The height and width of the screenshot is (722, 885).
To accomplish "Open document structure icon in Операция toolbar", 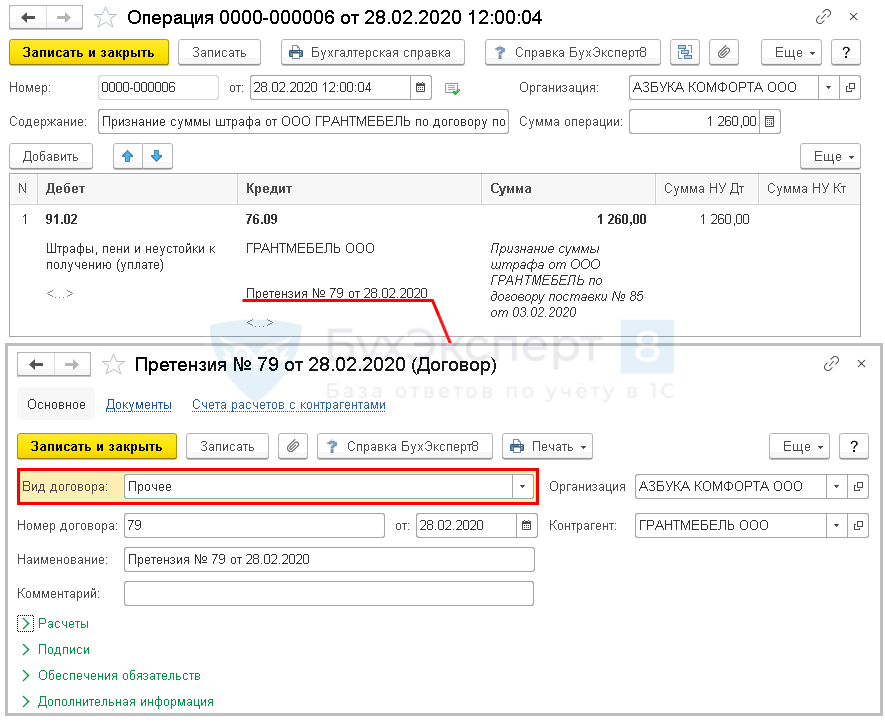I will pyautogui.click(x=685, y=52).
